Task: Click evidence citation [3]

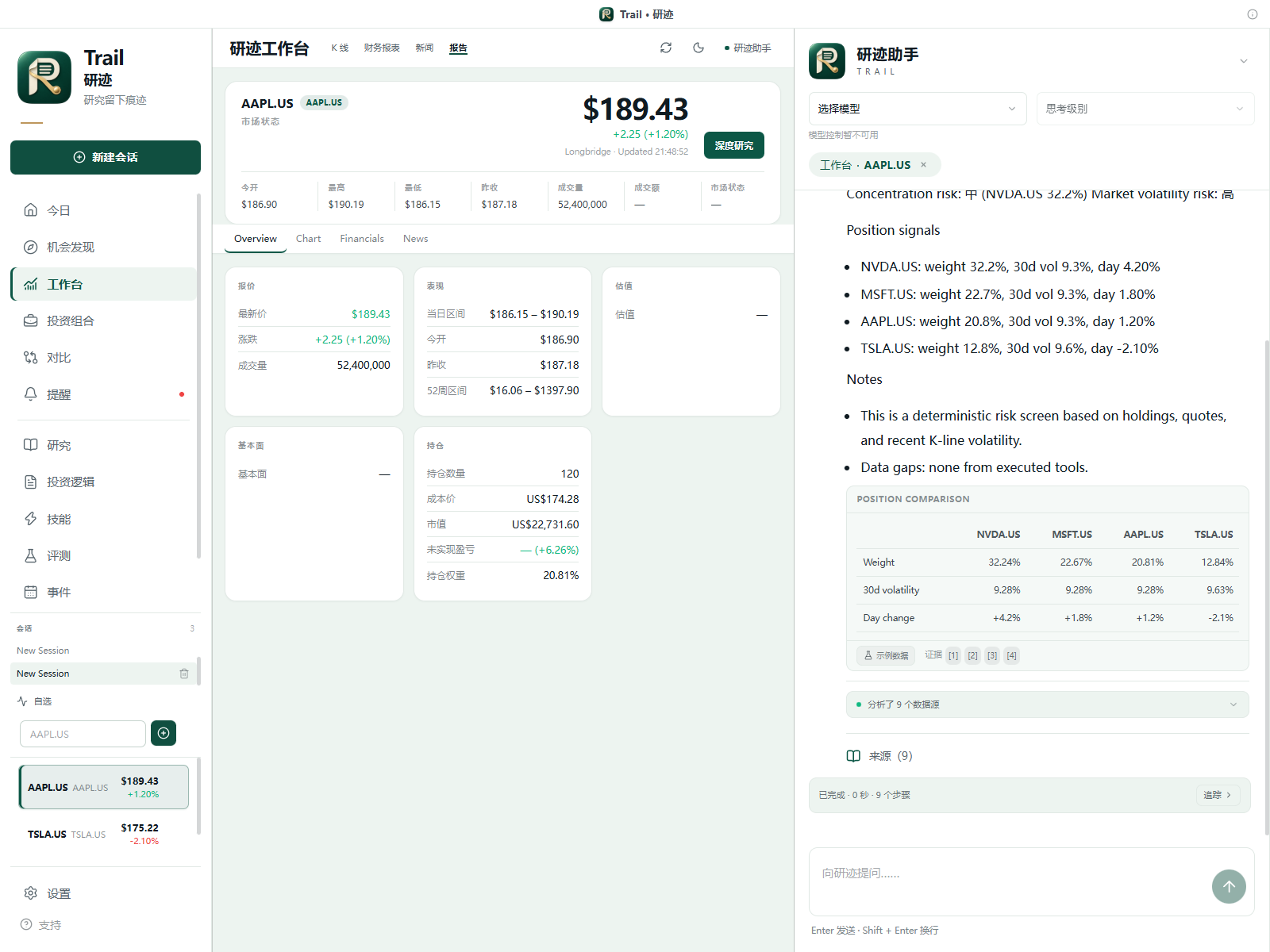Action: click(992, 655)
